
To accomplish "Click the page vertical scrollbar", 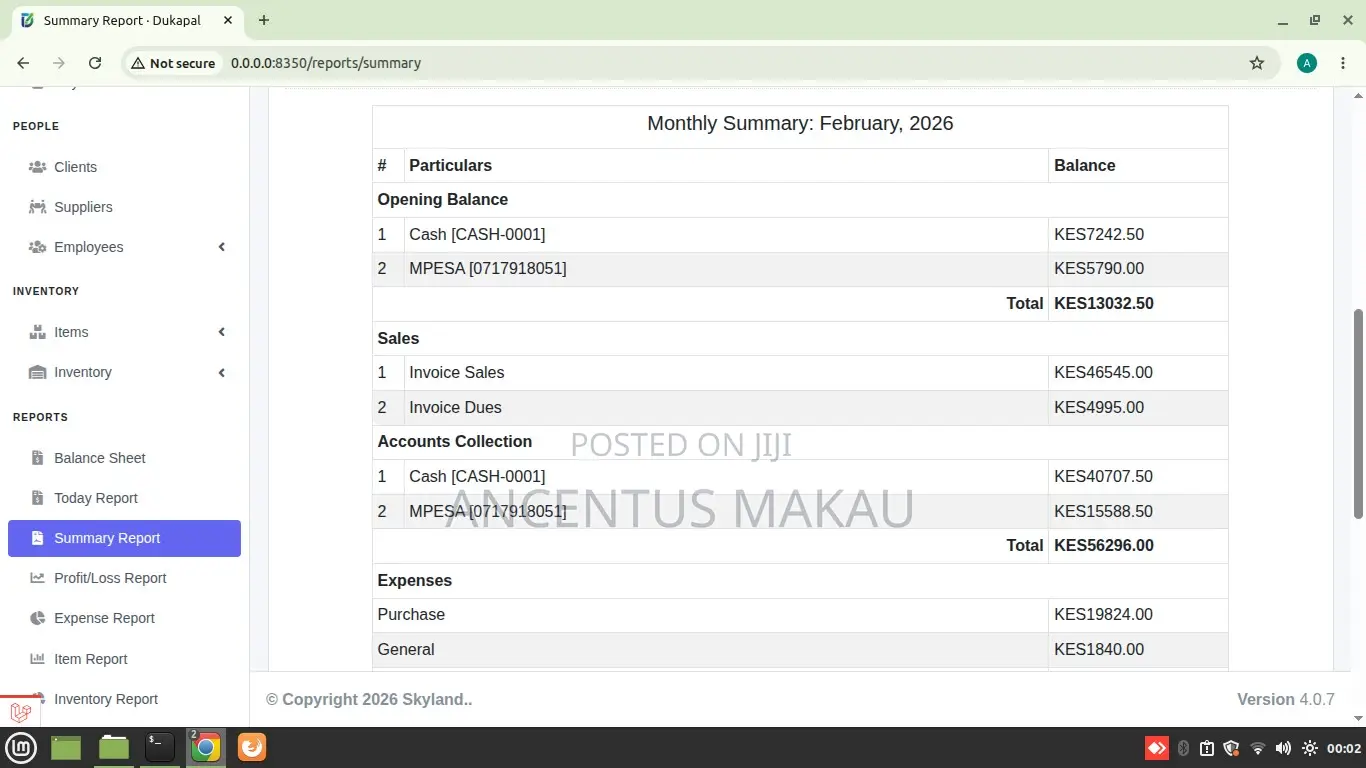I will [1358, 412].
